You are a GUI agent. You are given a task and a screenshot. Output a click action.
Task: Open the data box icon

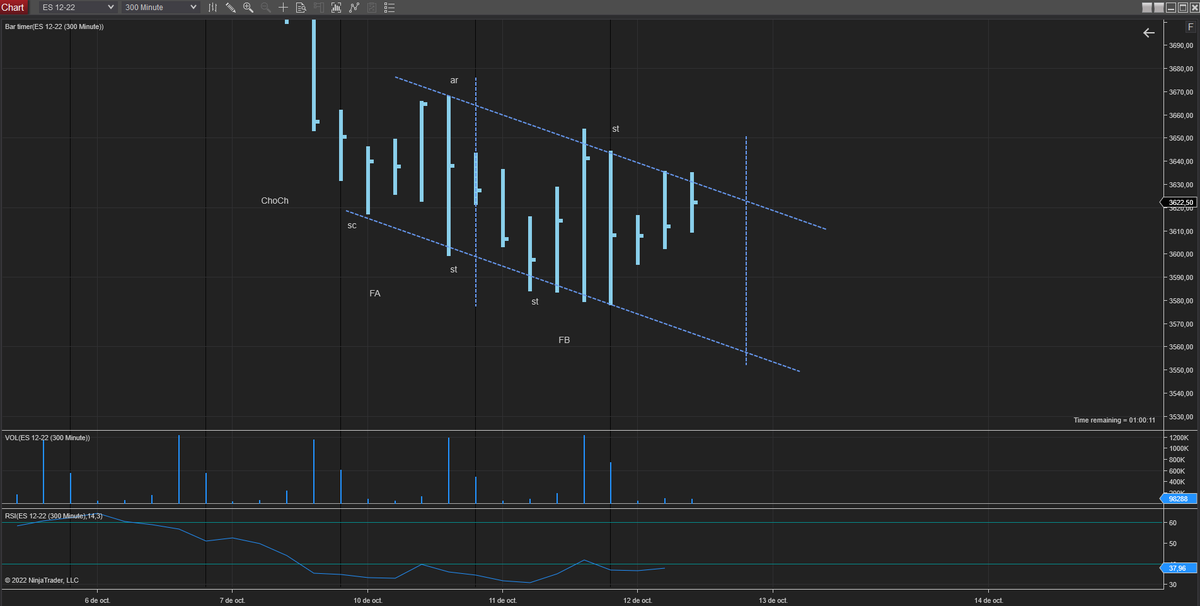[301, 7]
